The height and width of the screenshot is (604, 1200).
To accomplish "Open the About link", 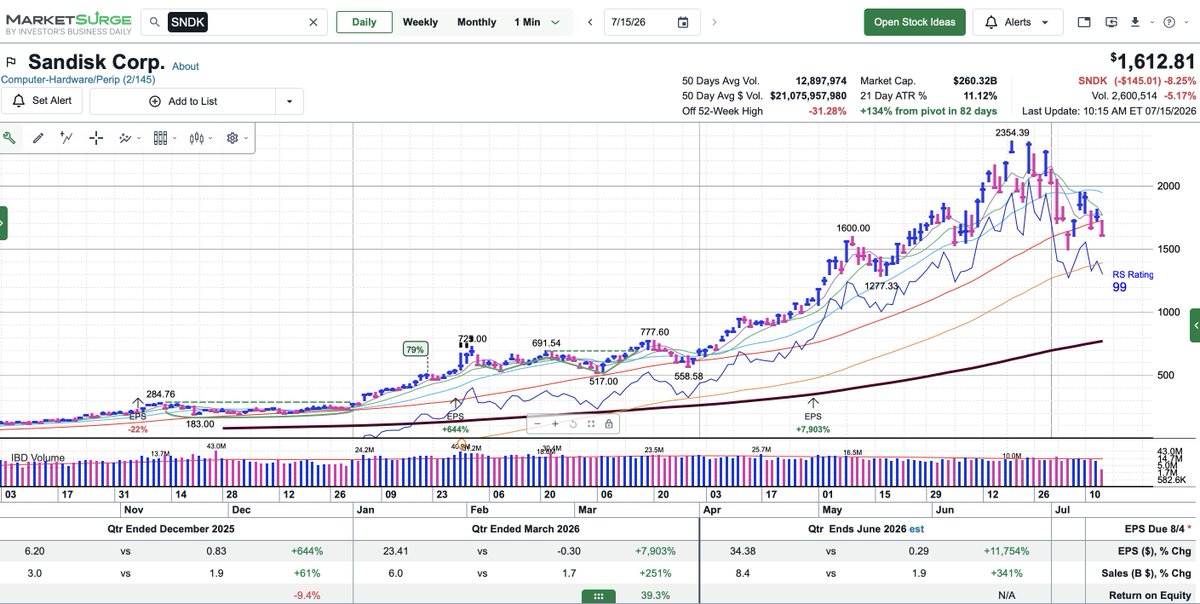I will 185,66.
